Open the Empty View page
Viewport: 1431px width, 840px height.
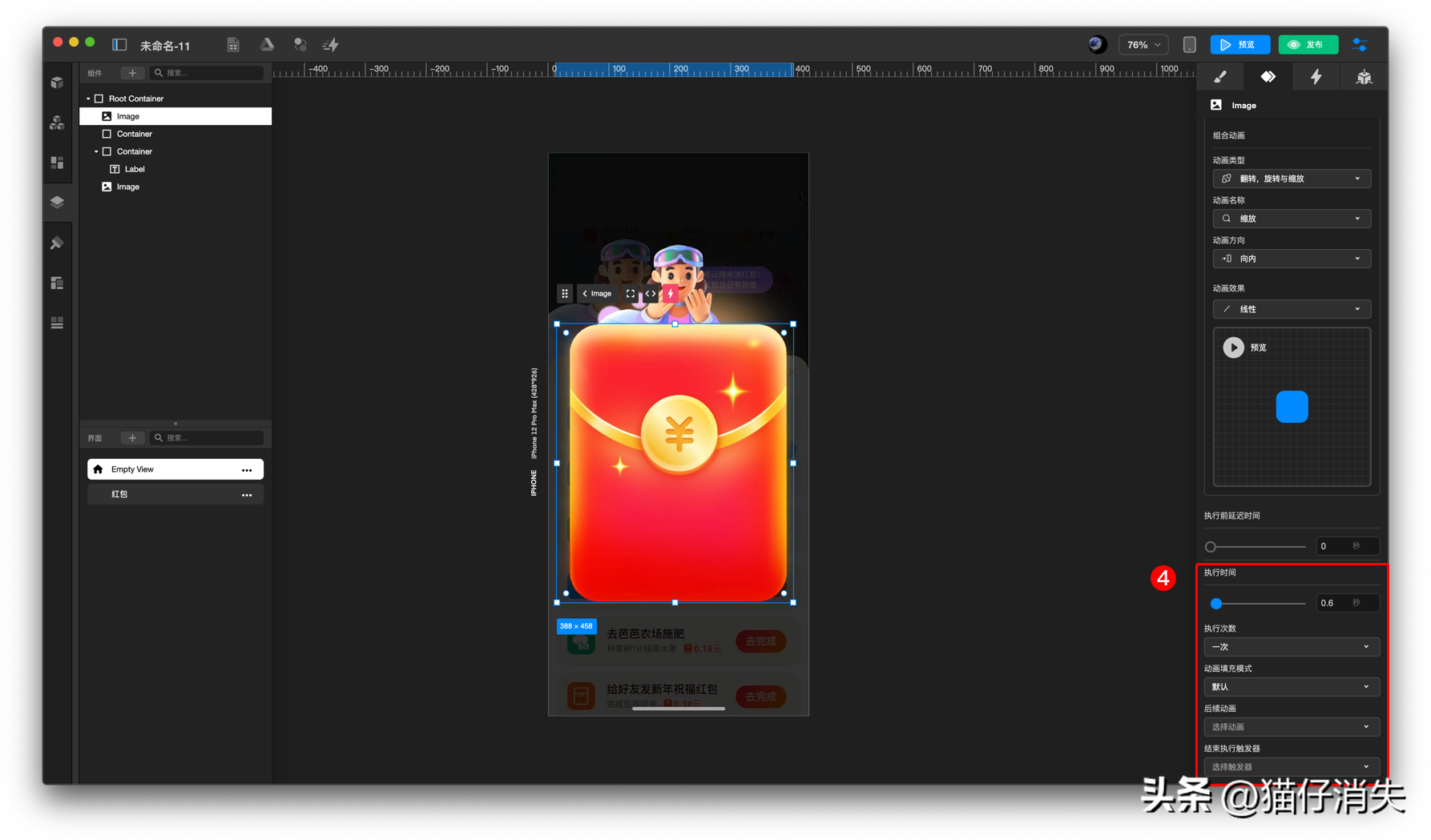coord(175,469)
